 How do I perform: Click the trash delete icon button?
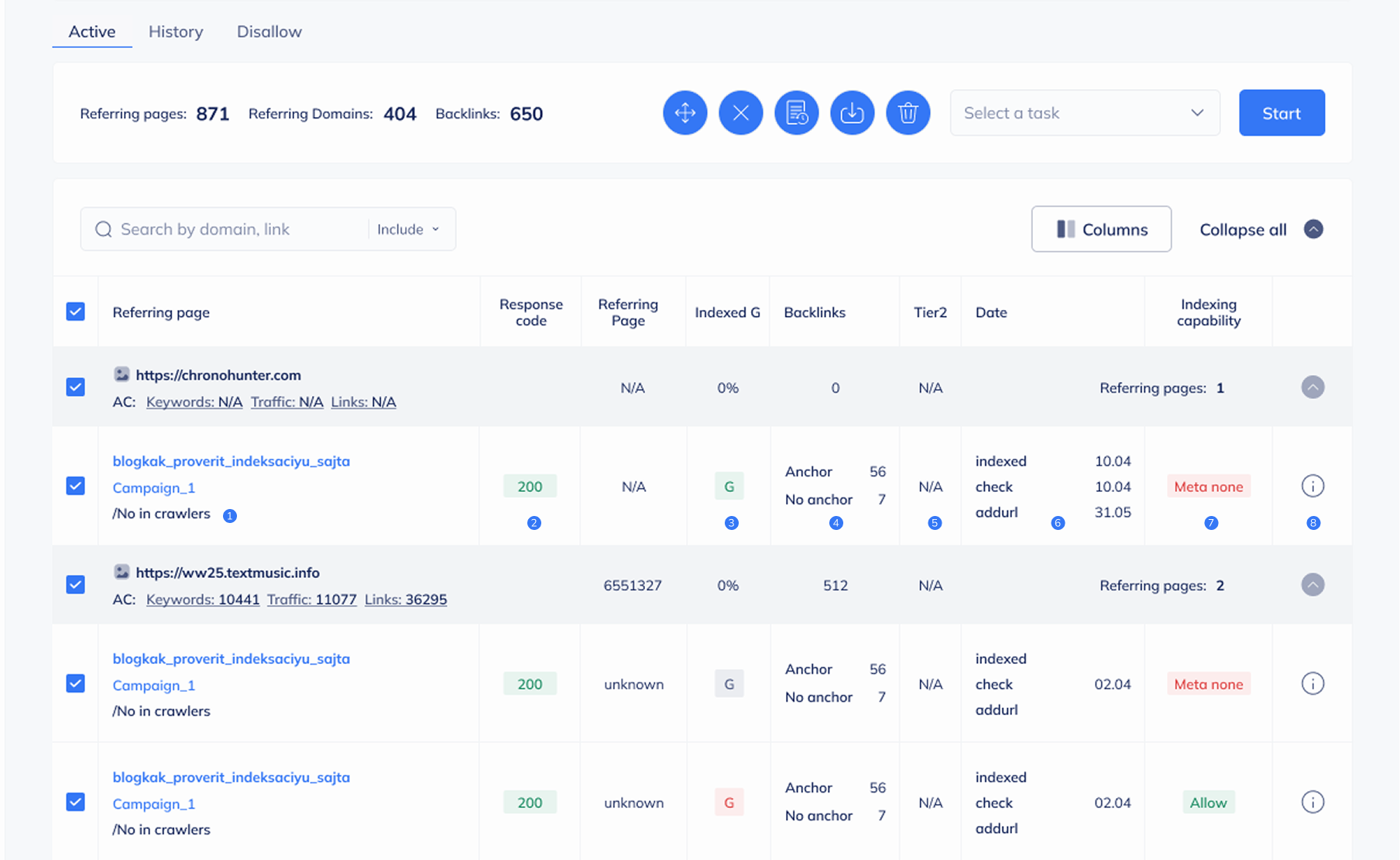pos(908,113)
